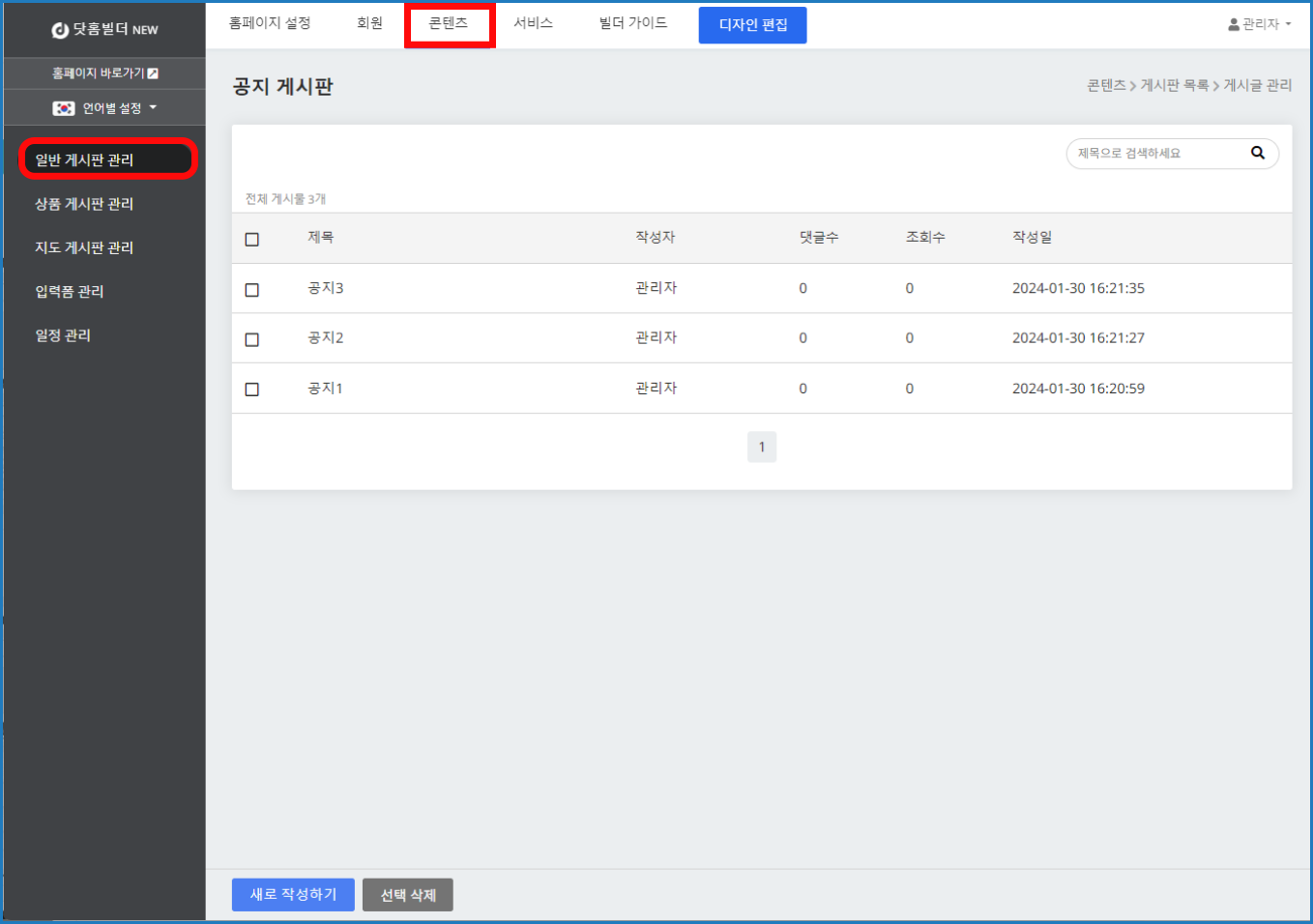The width and height of the screenshot is (1313, 924).
Task: Focus the title search input field
Action: 1156,154
